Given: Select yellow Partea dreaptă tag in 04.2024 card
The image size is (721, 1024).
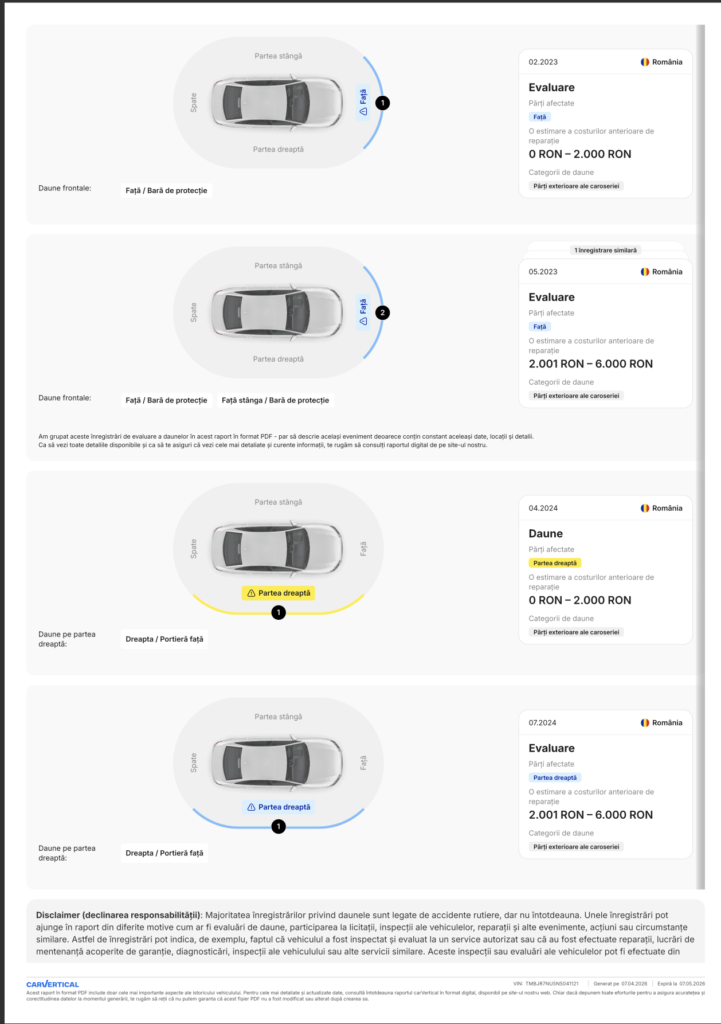Looking at the screenshot, I should (x=554, y=563).
